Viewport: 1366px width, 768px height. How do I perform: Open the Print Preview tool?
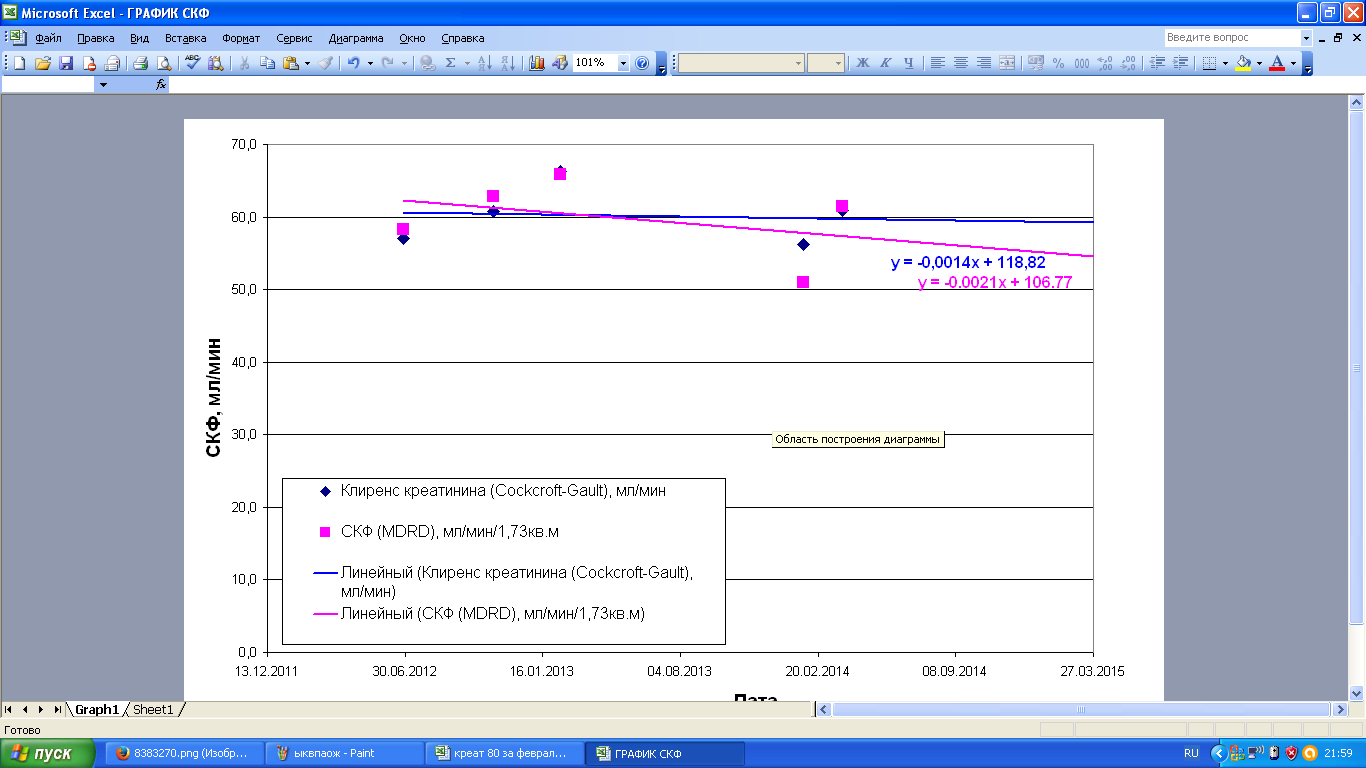[163, 63]
